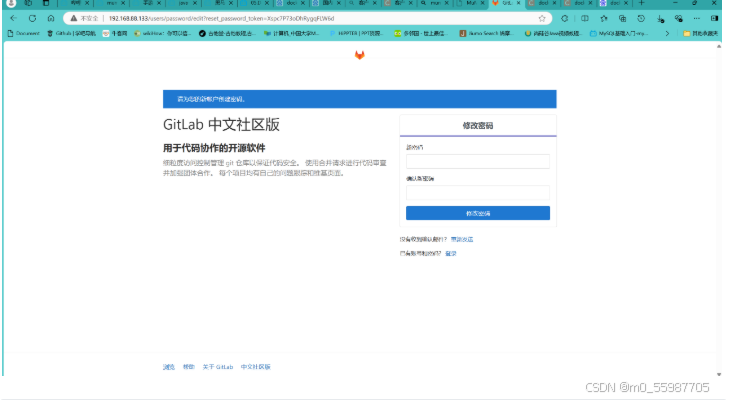Open the browsing history clock icon
This screenshot has width=730, height=400.
pyautogui.click(x=641, y=19)
